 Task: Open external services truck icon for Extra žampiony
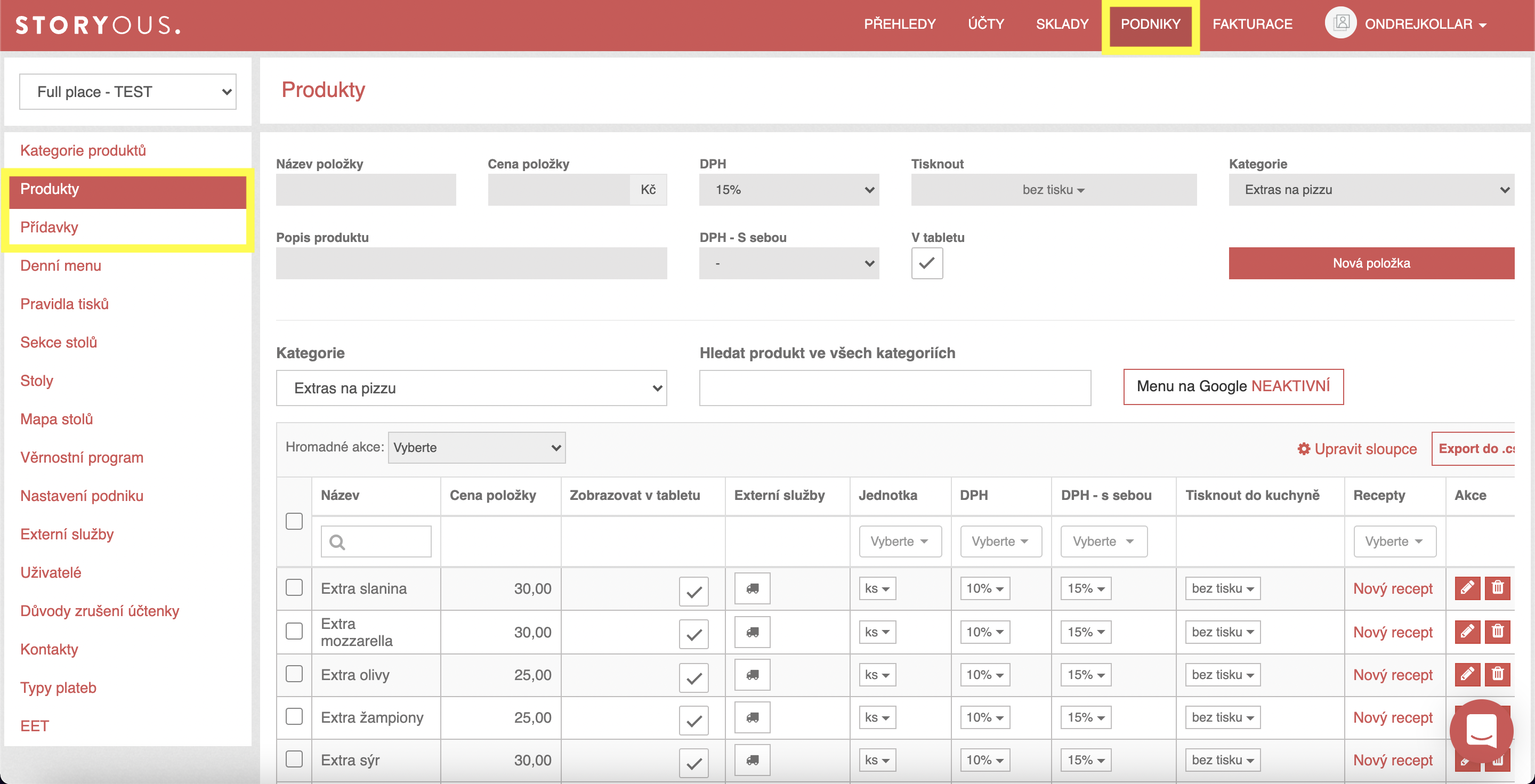tap(752, 717)
